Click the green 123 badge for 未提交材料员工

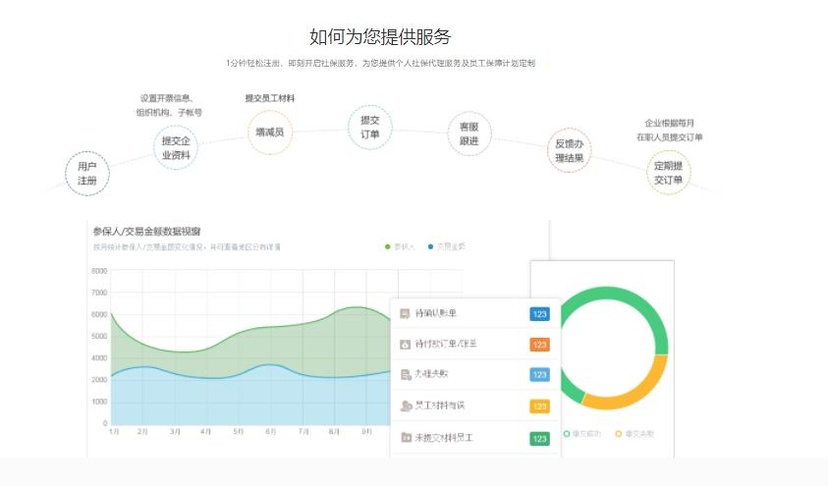[x=539, y=439]
